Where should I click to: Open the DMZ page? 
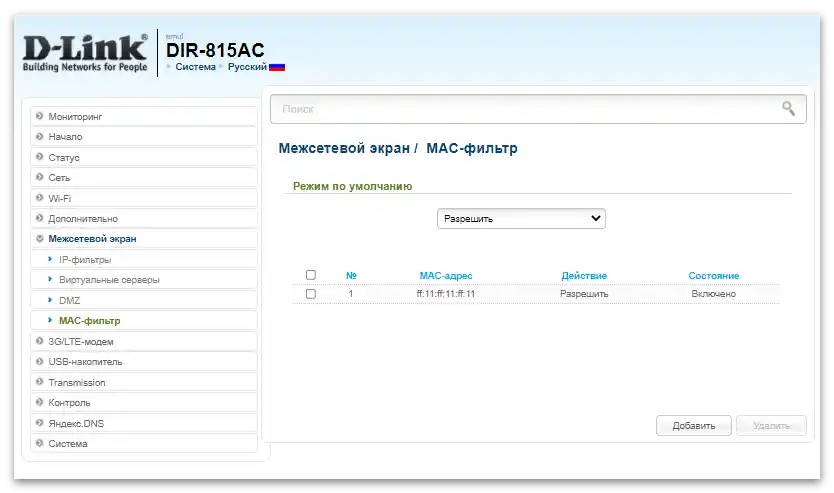[144, 300]
